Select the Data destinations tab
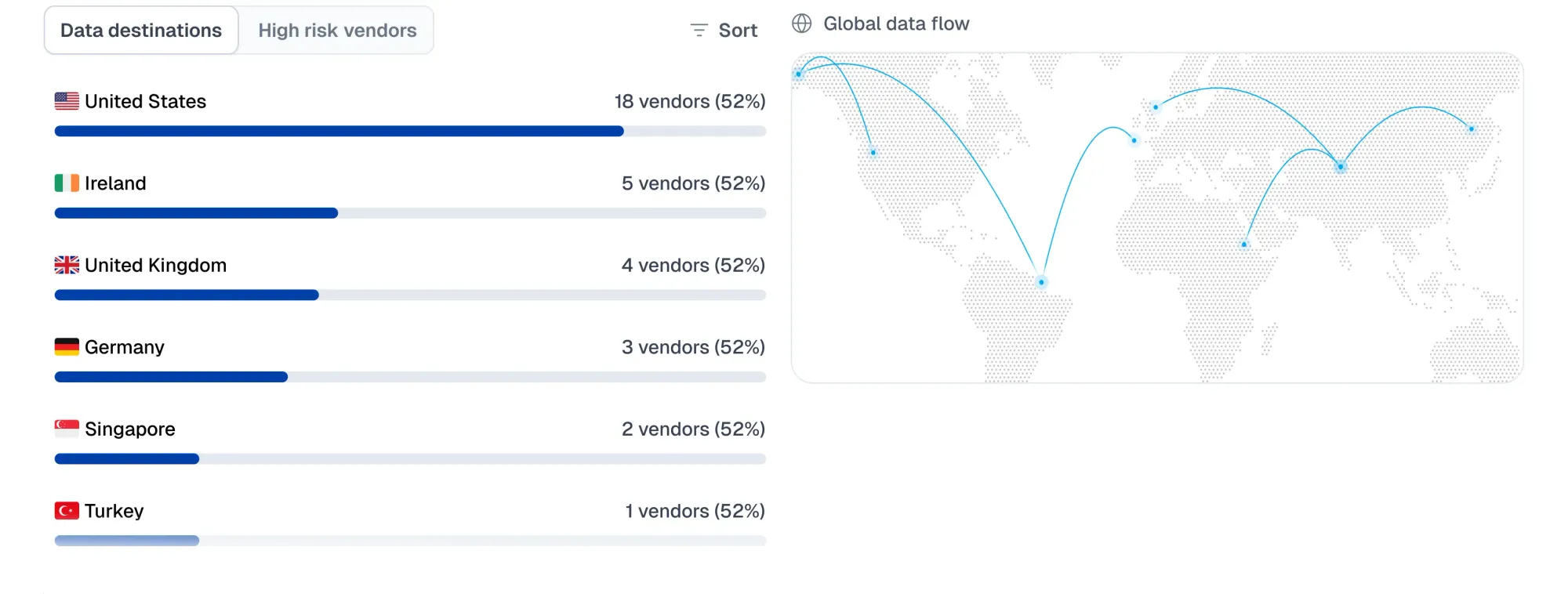Image resolution: width=1568 pixels, height=594 pixels. (141, 30)
